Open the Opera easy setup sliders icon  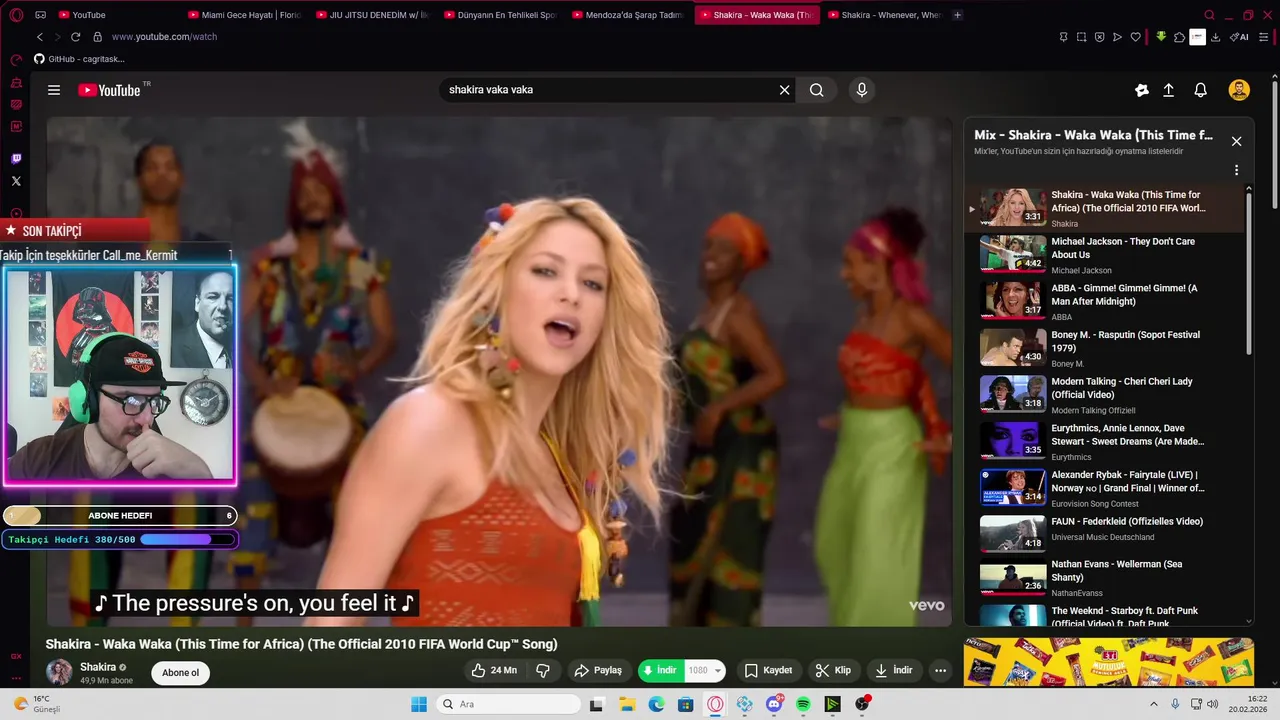(1265, 37)
